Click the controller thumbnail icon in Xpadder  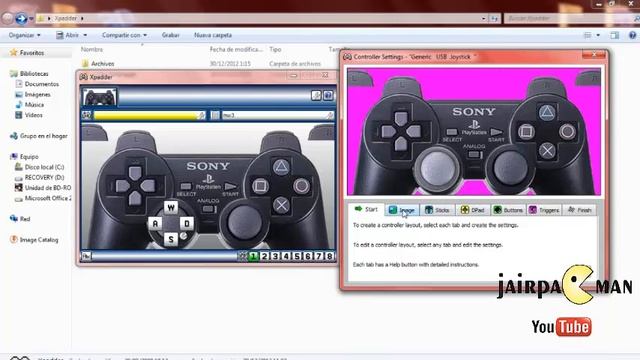[100, 97]
